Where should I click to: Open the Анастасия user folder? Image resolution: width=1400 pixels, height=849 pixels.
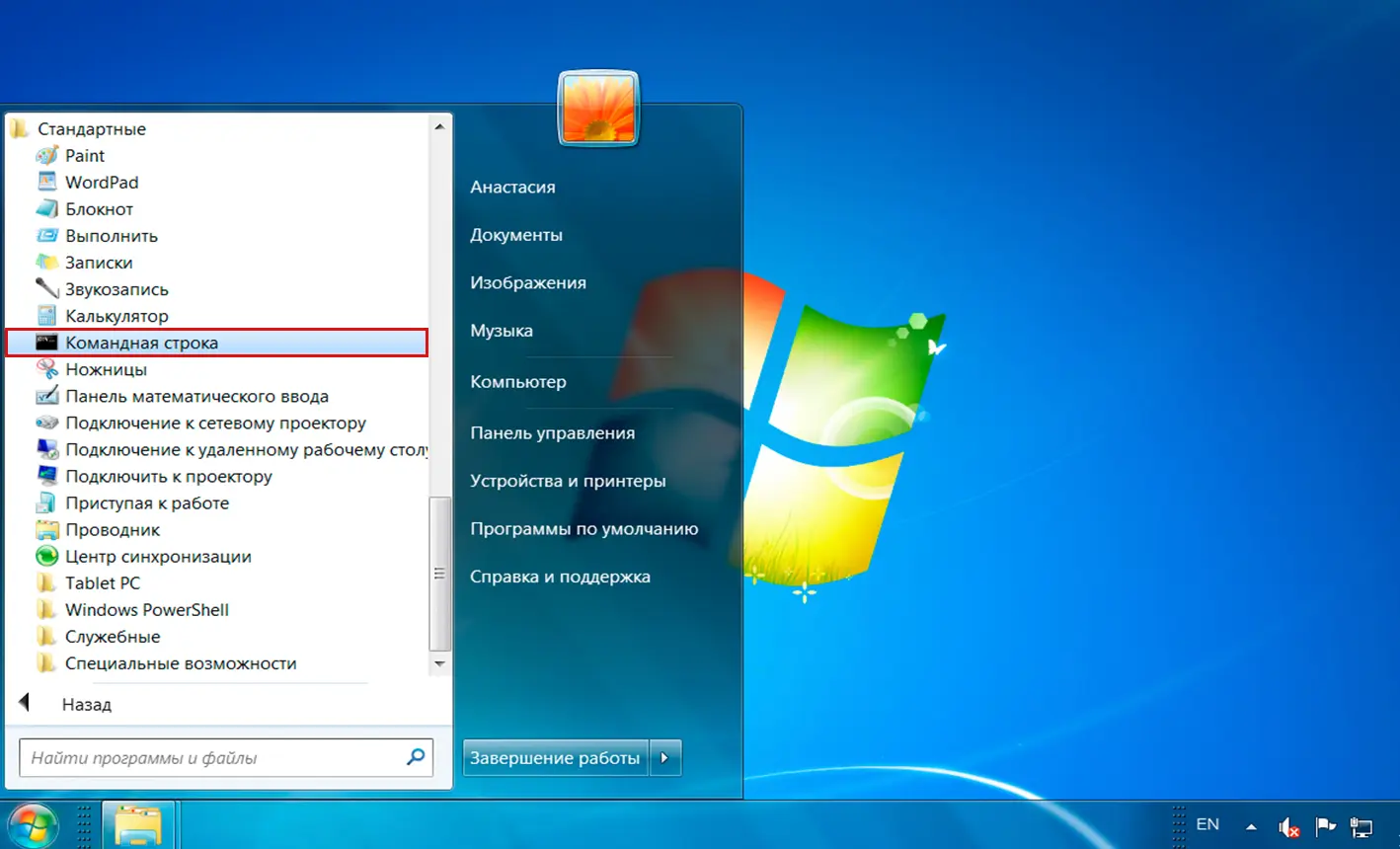[512, 187]
